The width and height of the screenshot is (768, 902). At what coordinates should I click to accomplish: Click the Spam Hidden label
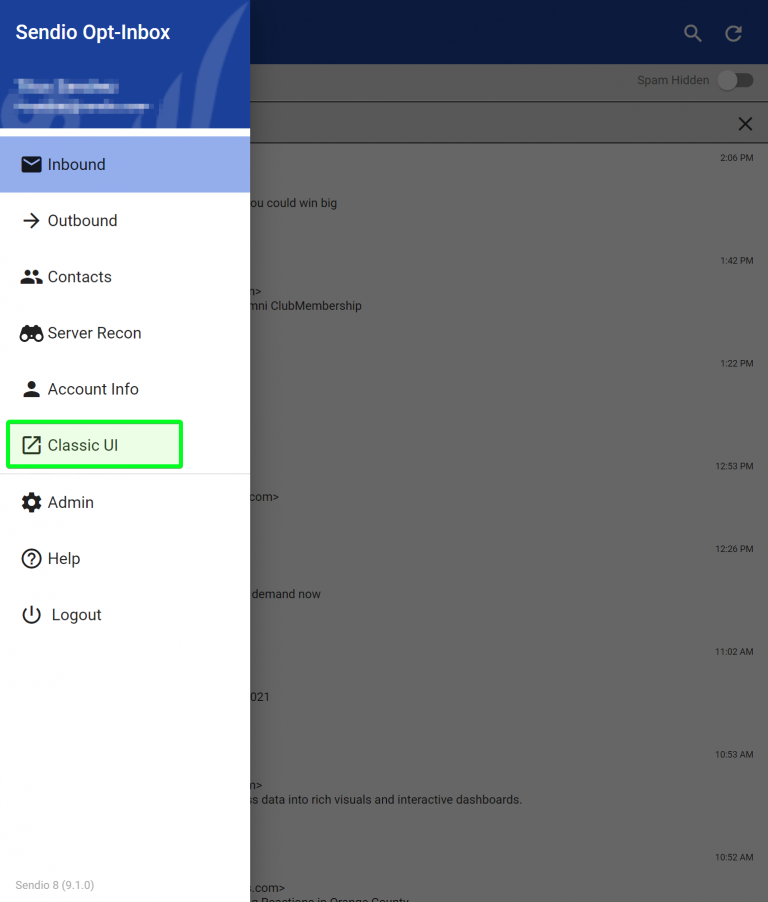[673, 81]
